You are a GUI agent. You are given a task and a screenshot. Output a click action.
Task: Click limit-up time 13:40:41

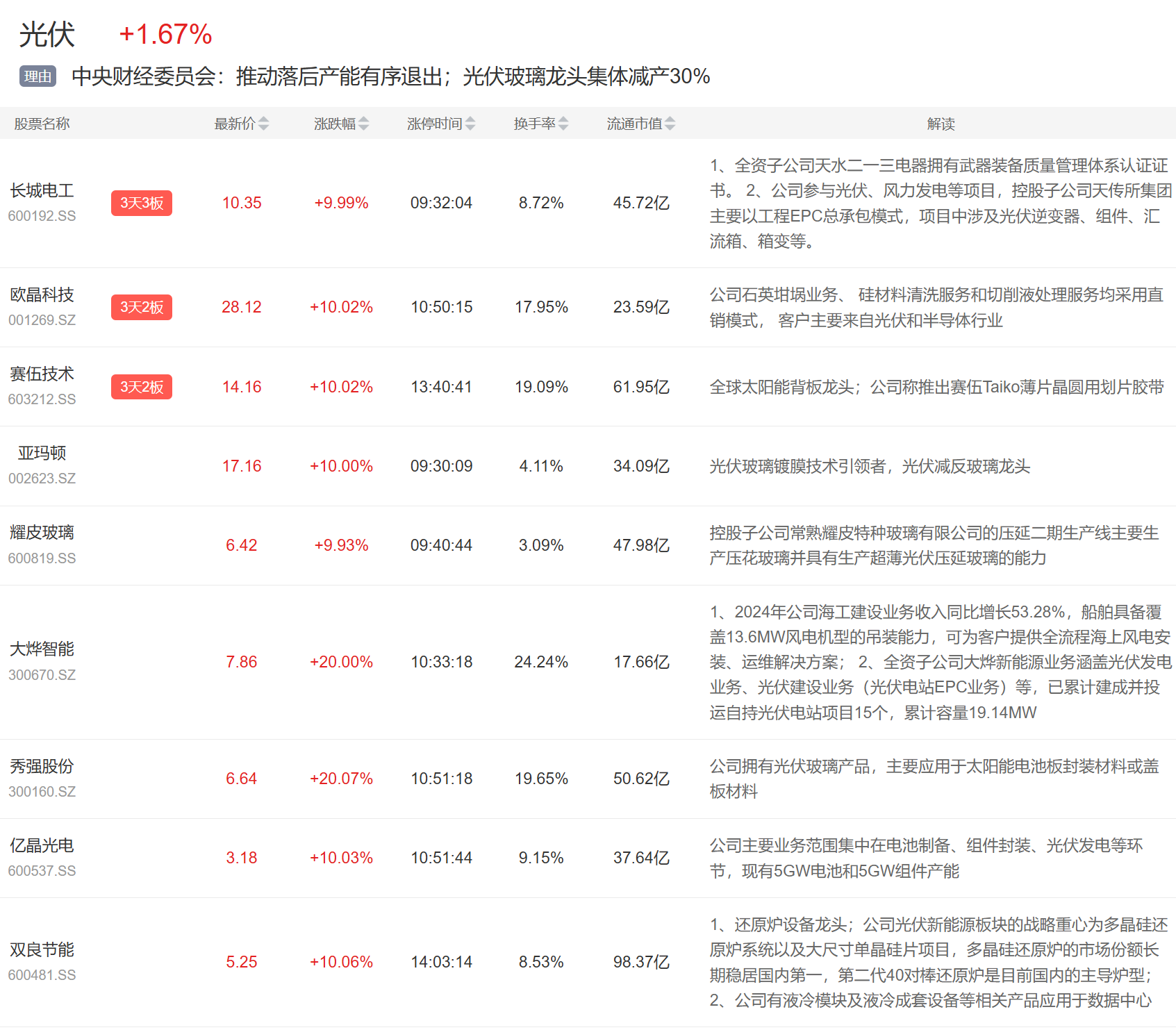[441, 387]
